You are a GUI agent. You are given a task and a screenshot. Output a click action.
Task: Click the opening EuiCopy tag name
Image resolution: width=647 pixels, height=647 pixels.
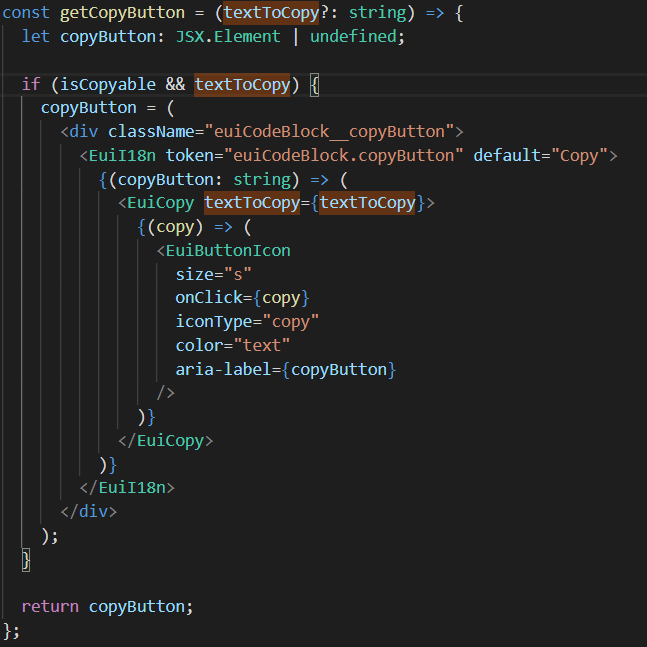(161, 203)
